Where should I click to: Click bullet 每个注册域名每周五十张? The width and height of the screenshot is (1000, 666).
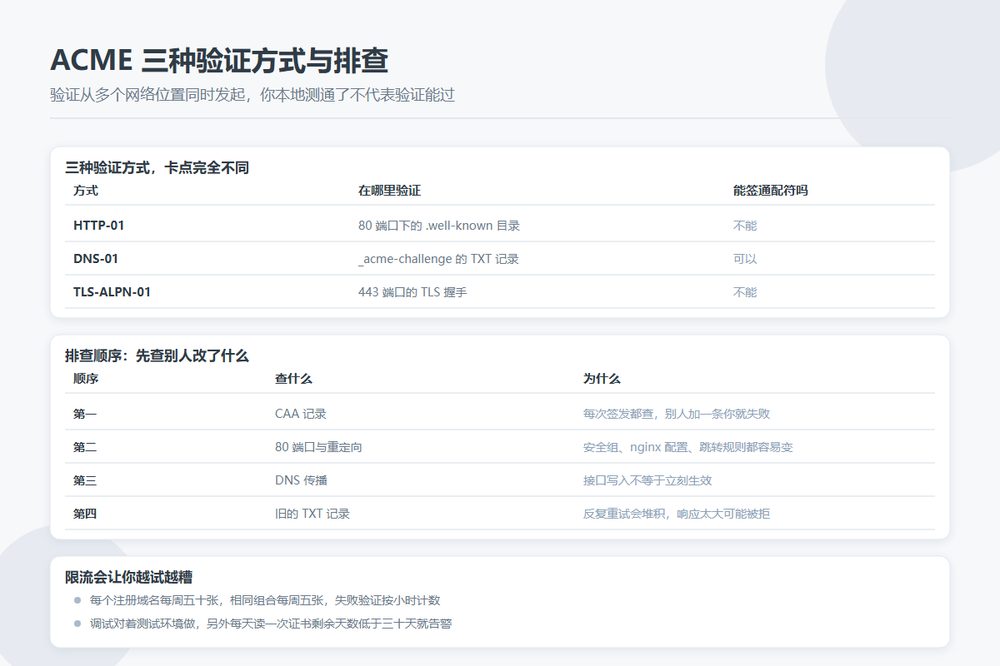(x=154, y=600)
